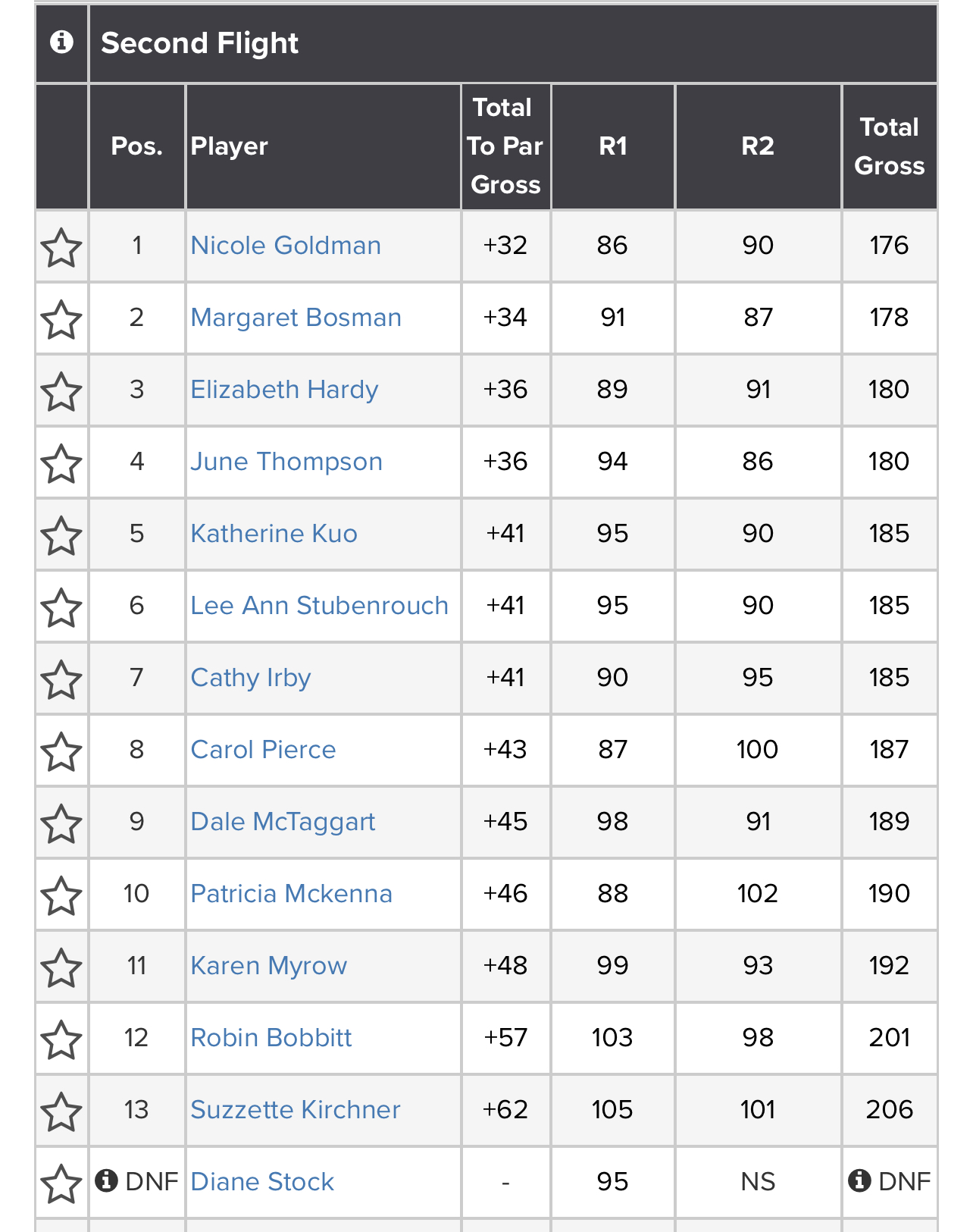The width and height of the screenshot is (973, 1232).
Task: Open Lee Ann Stubenrouch's scorecard link
Action: (319, 606)
